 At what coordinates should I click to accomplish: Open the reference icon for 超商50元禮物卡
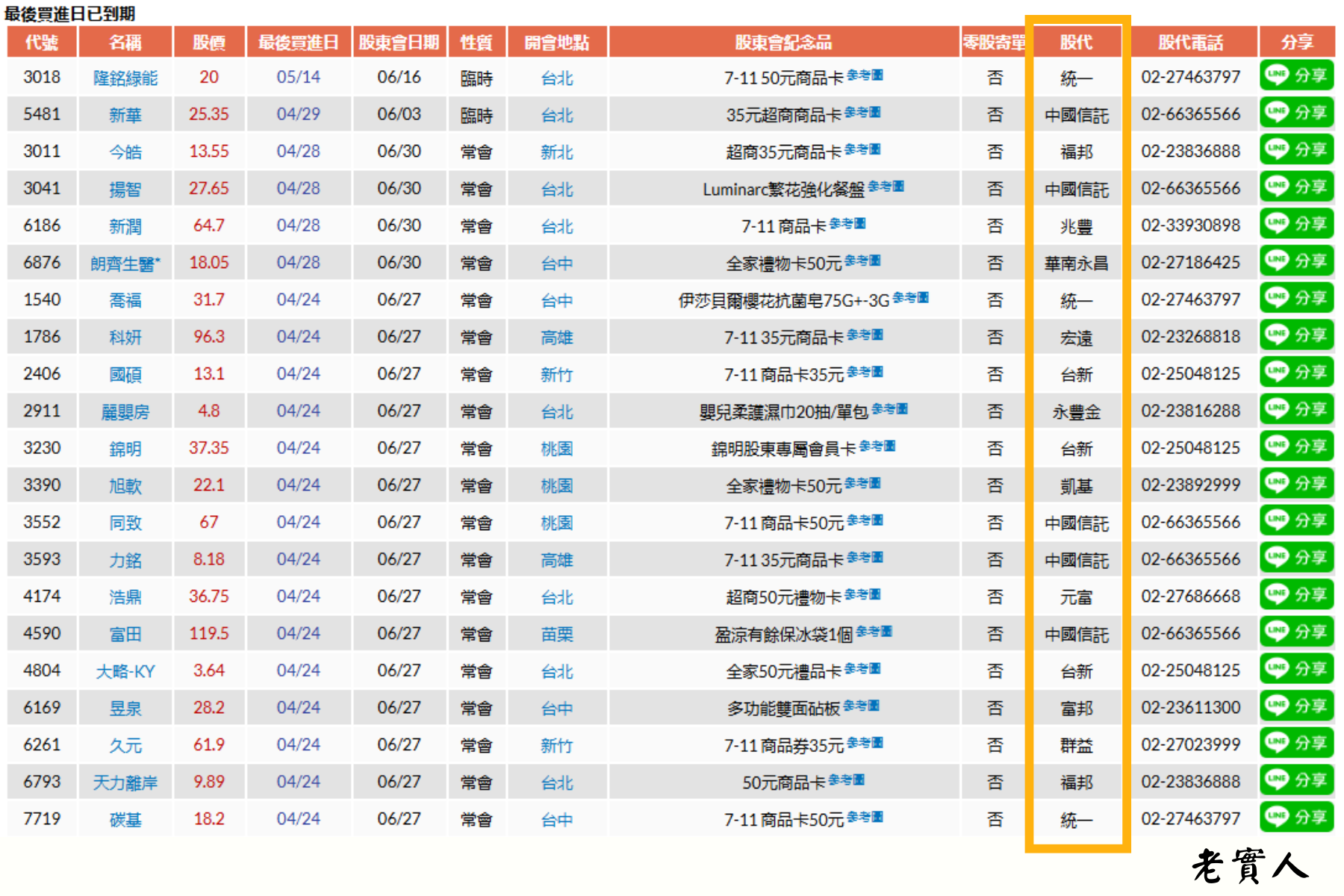pyautogui.click(x=862, y=594)
